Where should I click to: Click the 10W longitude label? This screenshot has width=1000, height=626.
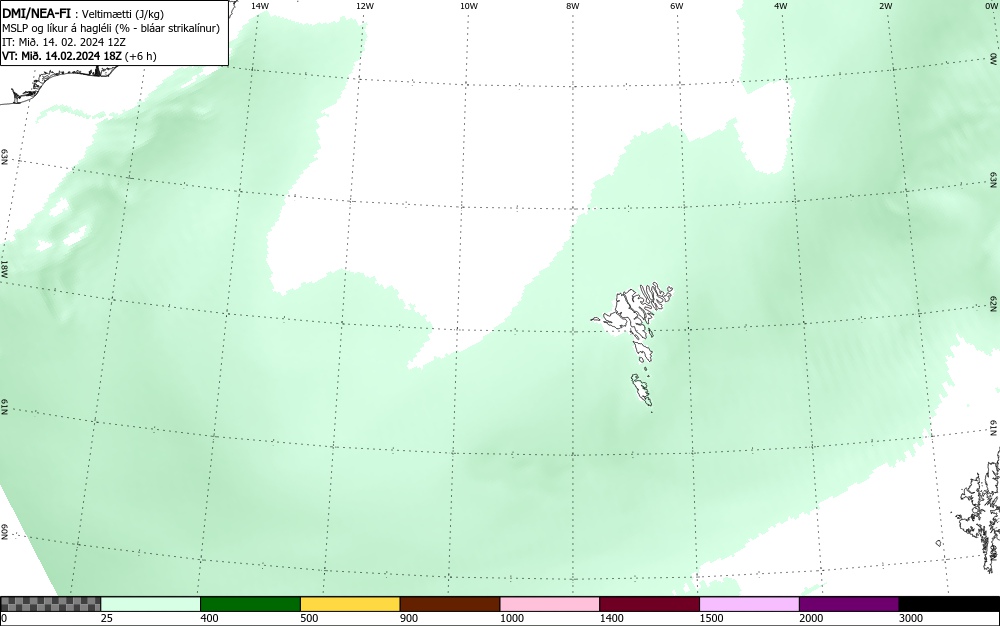(x=469, y=6)
